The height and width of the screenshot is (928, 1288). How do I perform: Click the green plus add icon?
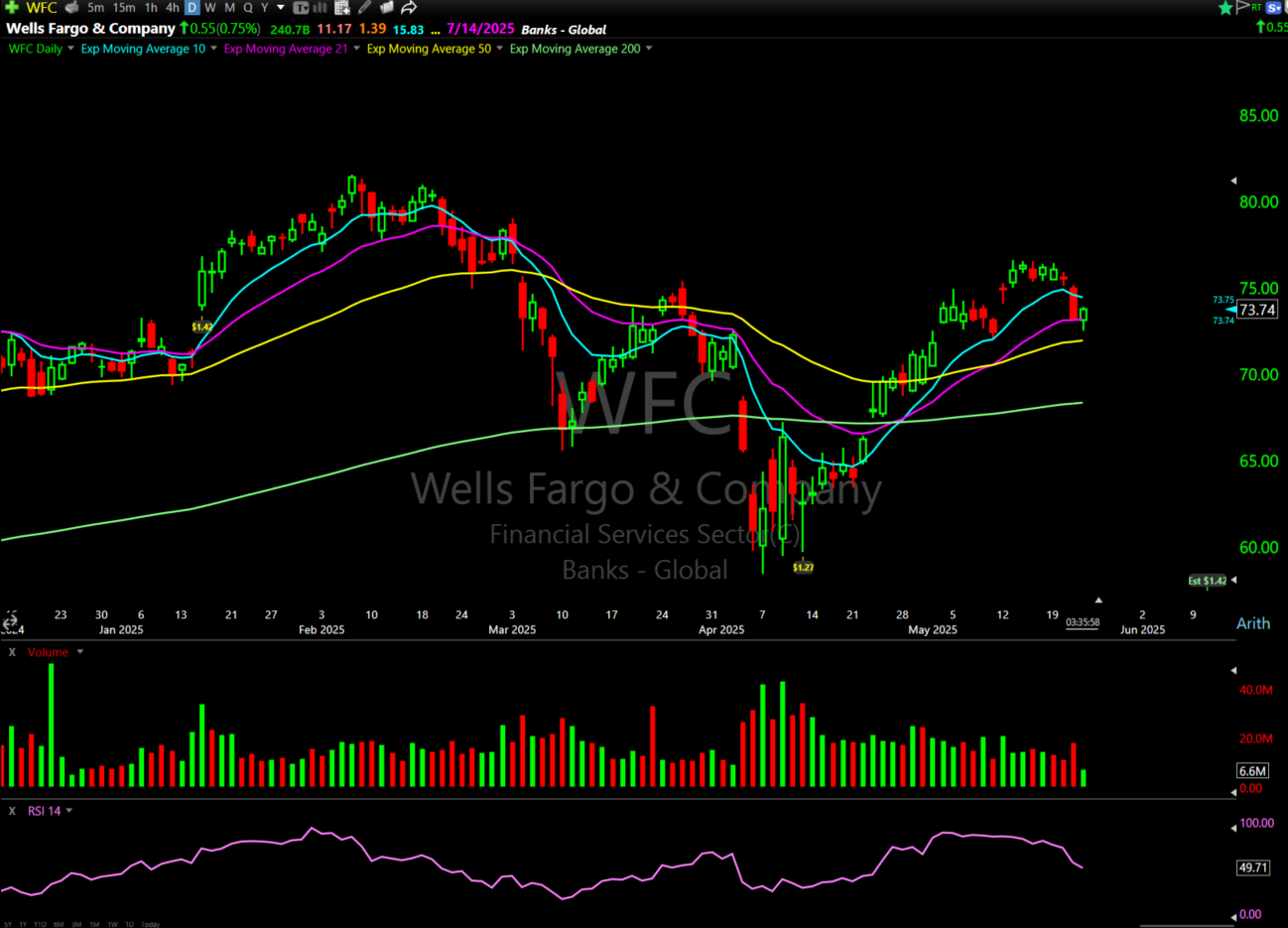click(x=12, y=7)
